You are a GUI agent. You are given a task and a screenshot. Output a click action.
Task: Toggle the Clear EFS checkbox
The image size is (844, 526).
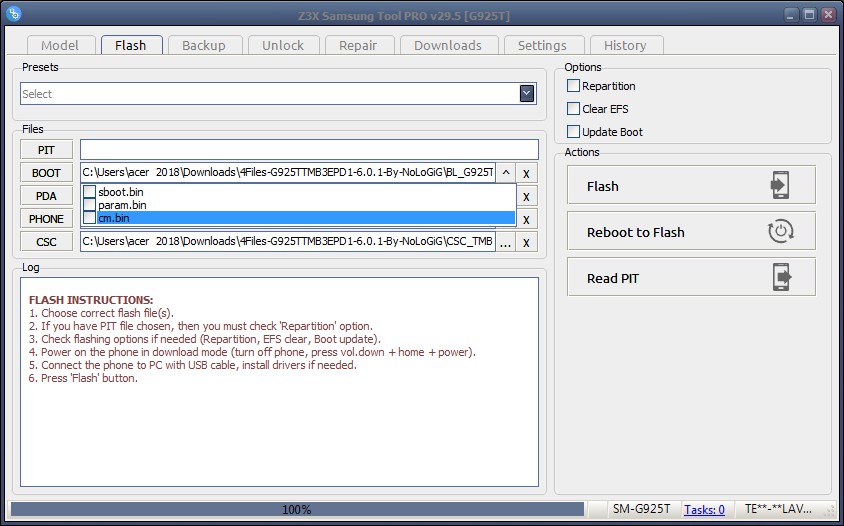574,109
